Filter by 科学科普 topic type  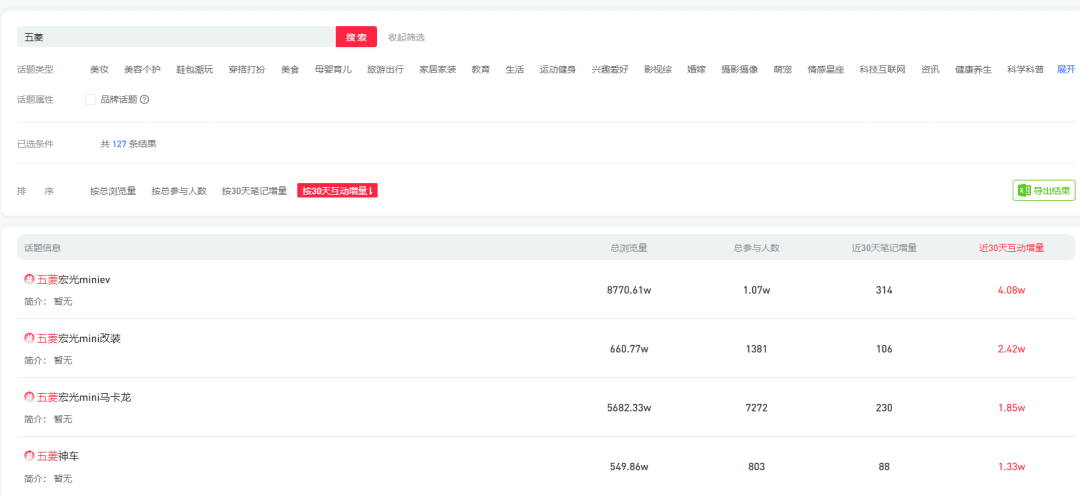(1026, 70)
